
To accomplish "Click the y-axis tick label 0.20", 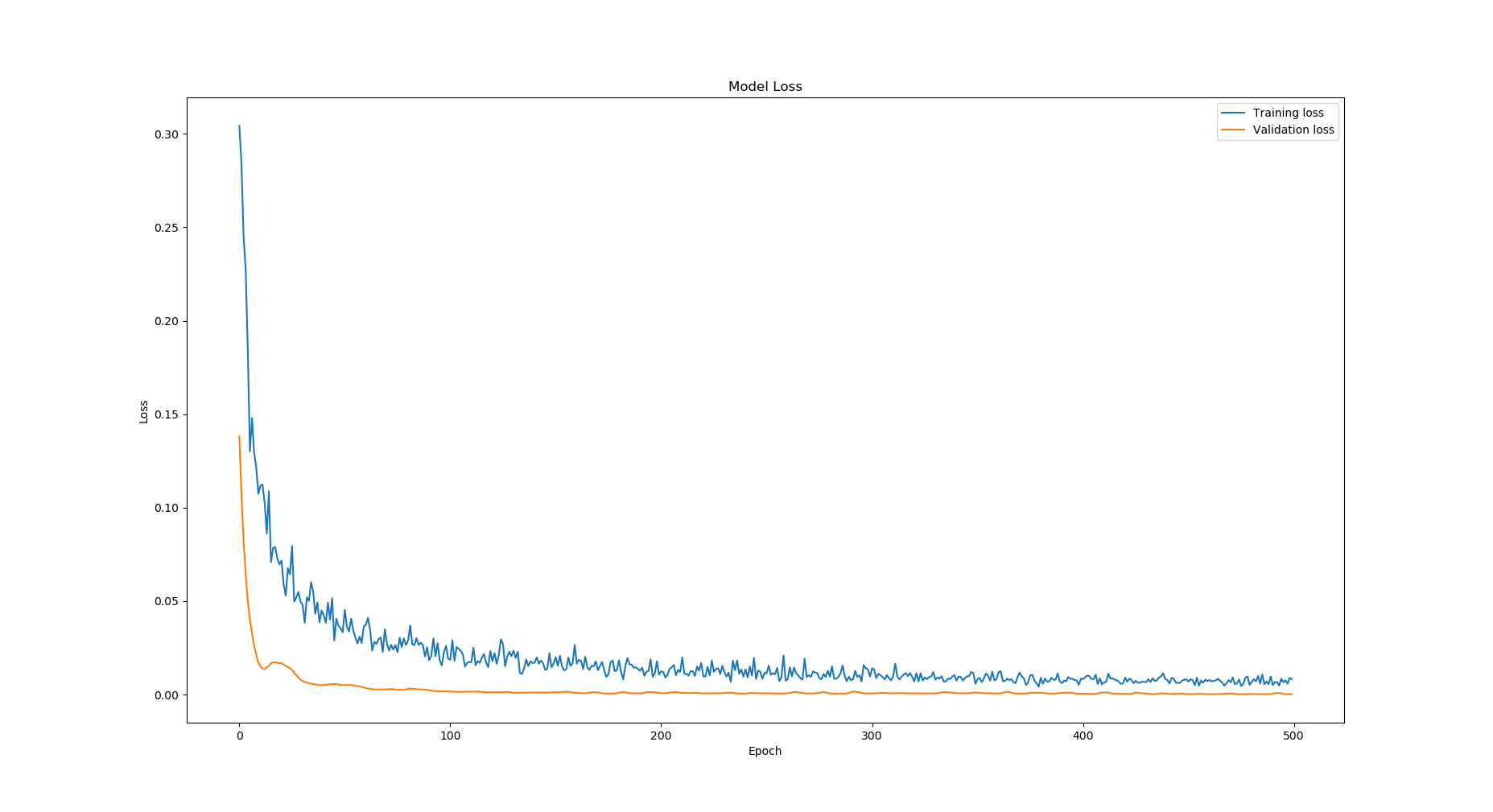I will tap(166, 321).
